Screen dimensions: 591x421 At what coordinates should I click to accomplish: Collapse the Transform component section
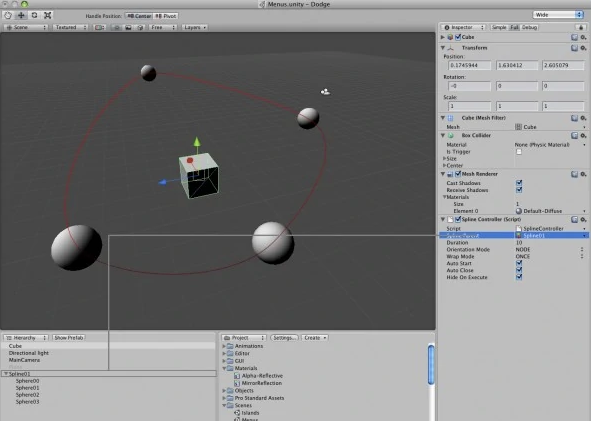(443, 48)
